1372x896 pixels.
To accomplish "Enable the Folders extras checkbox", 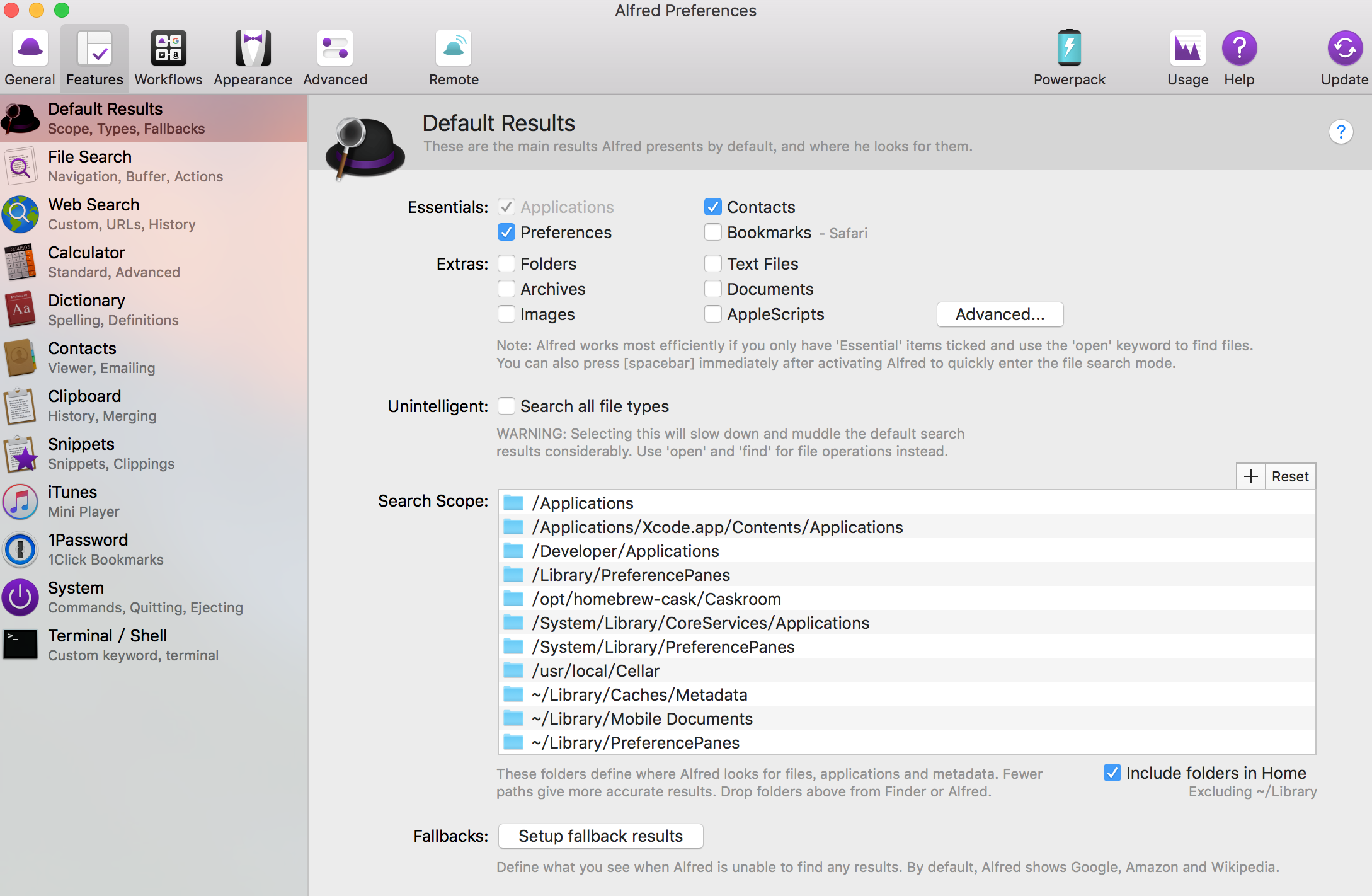I will (x=506, y=263).
